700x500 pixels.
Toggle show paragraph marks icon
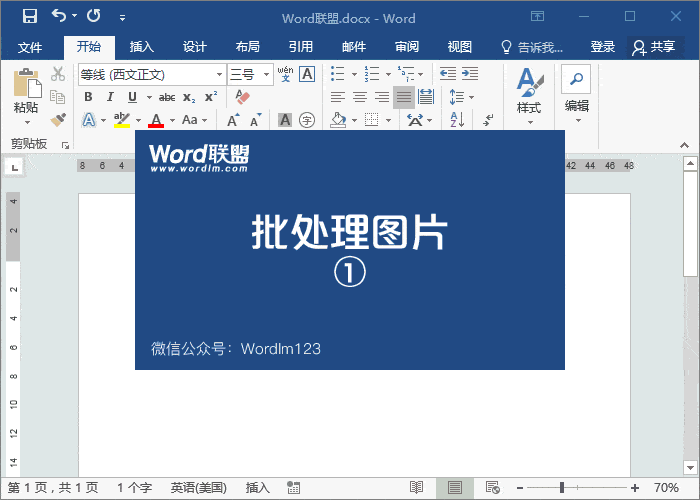pyautogui.click(x=488, y=120)
